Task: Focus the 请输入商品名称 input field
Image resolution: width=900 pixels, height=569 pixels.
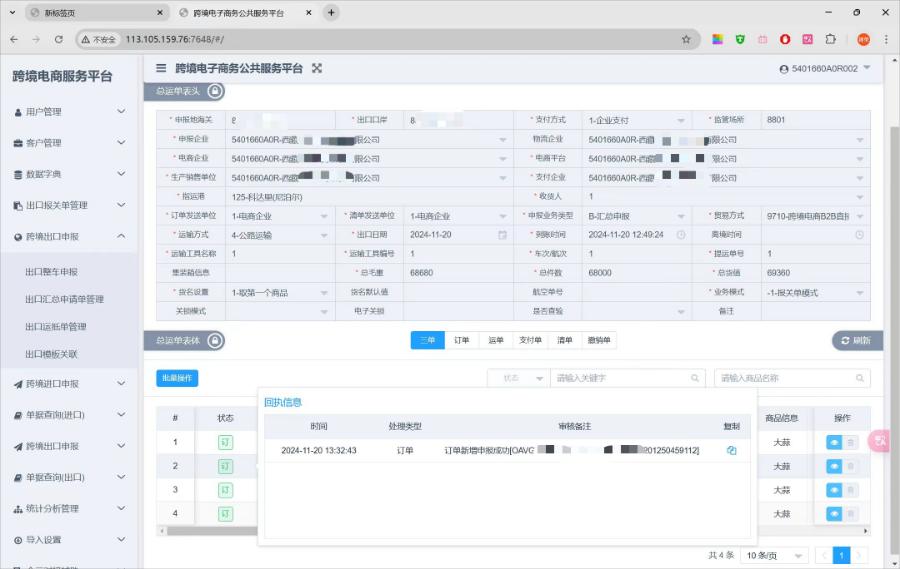Action: (x=792, y=378)
